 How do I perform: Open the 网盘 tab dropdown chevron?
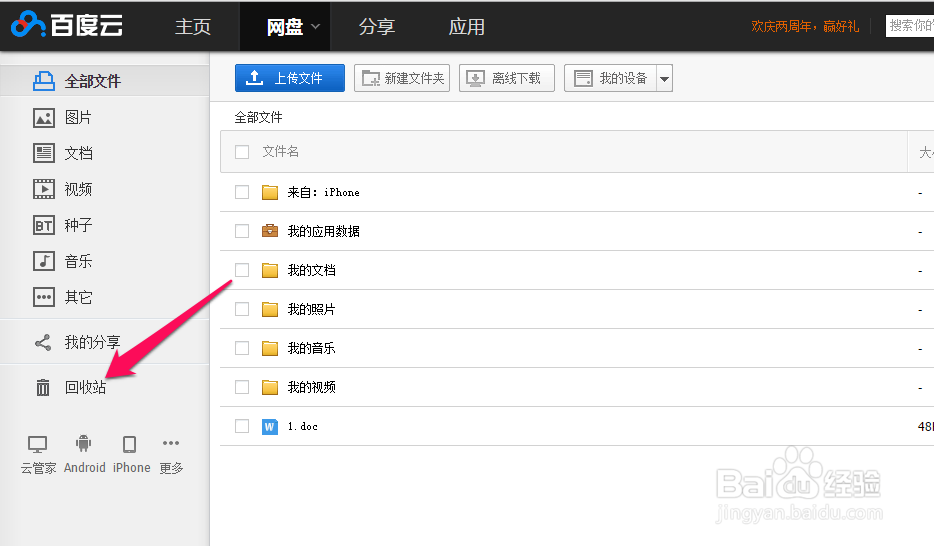coord(316,26)
